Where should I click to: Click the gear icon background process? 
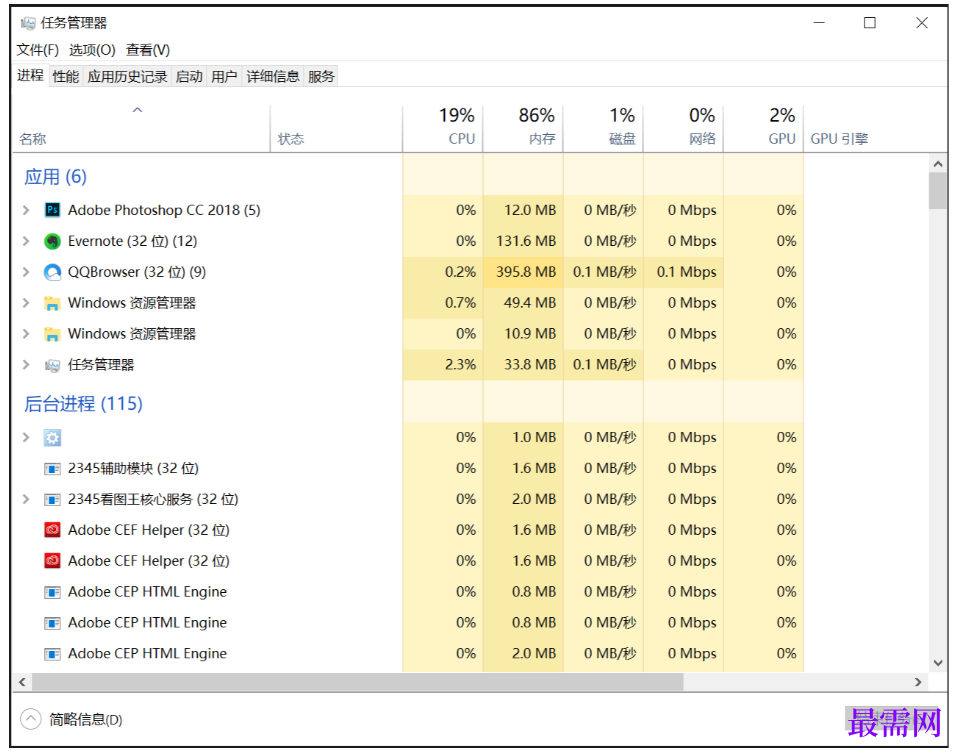click(53, 437)
